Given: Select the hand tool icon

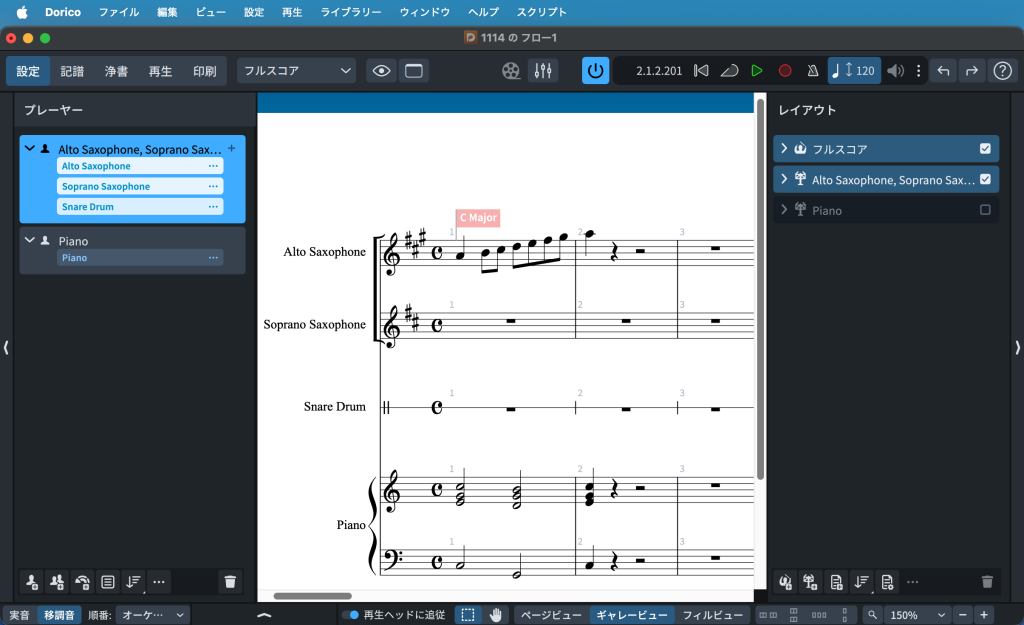Looking at the screenshot, I should 496,615.
